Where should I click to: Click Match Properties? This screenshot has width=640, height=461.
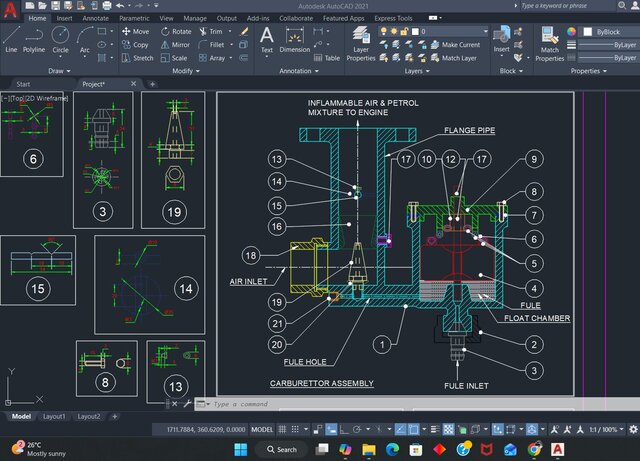coord(550,43)
